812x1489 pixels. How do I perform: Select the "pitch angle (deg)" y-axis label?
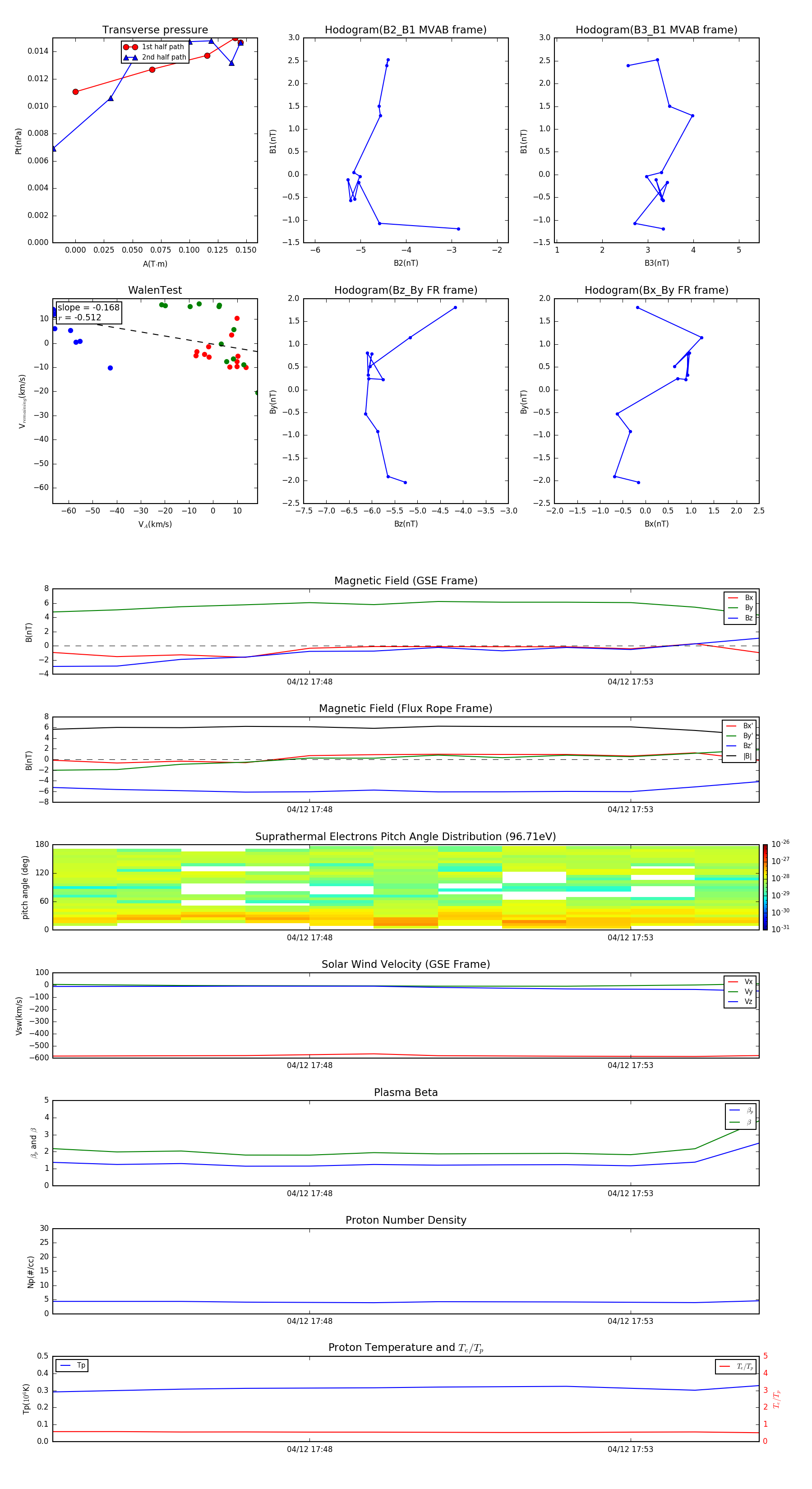25,887
